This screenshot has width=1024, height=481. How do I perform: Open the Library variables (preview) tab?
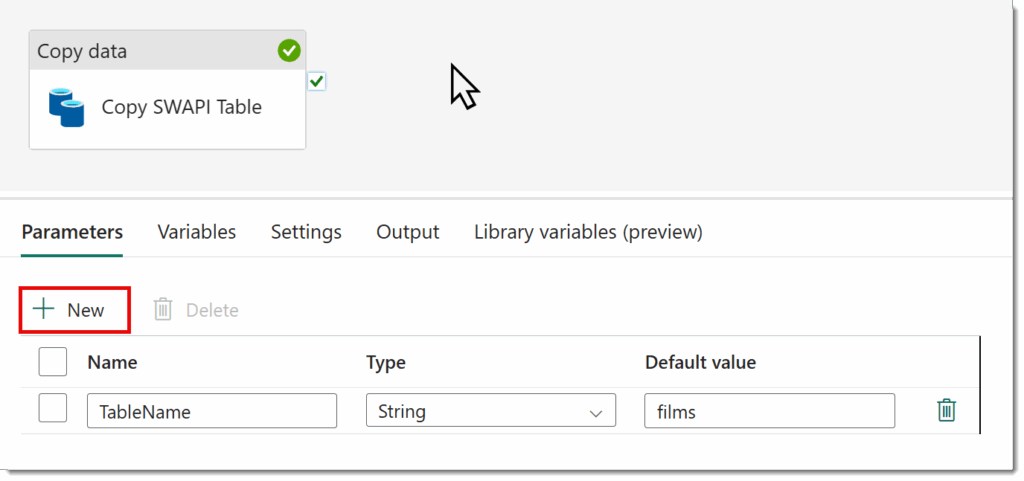[x=588, y=232]
